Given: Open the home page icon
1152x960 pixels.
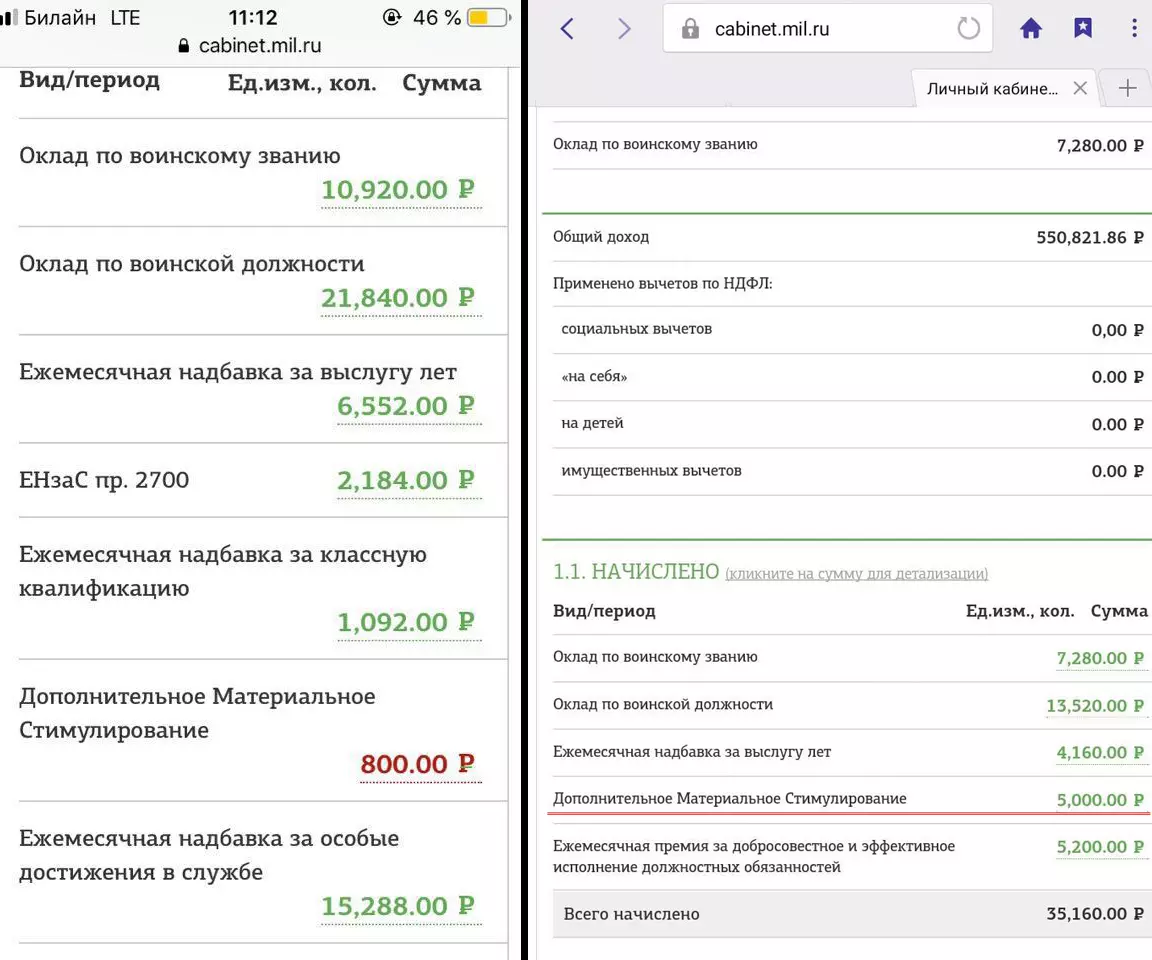Looking at the screenshot, I should (1031, 29).
